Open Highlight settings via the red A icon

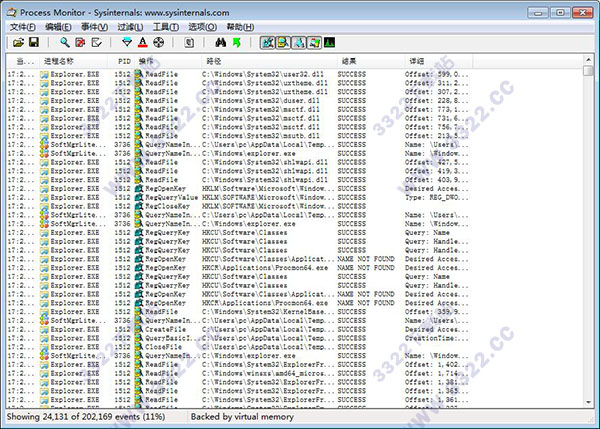click(x=143, y=42)
